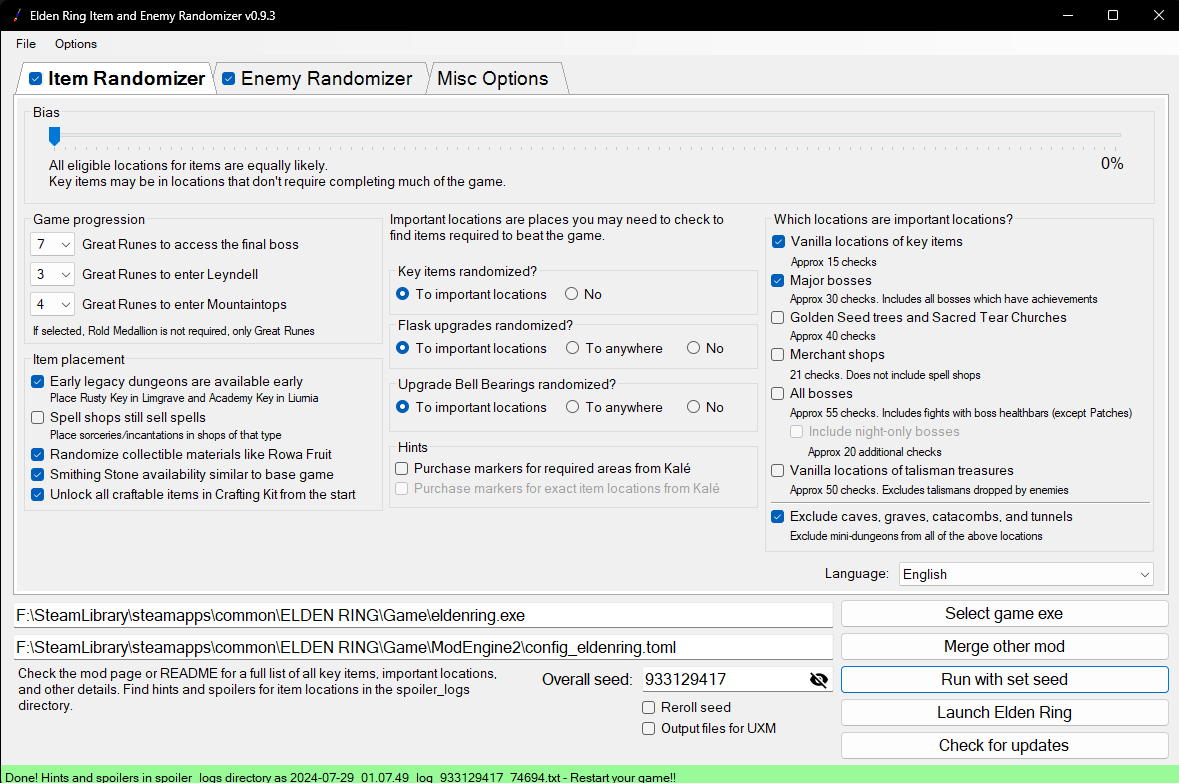Toggle Vanilla locations of key items
Screen dimensions: 1179x783
point(778,241)
